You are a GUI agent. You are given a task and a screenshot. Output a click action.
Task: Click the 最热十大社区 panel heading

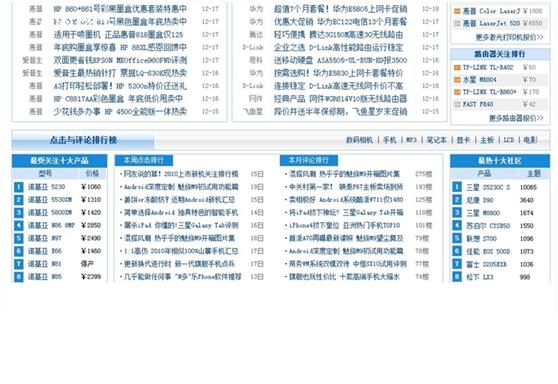[x=500, y=161]
